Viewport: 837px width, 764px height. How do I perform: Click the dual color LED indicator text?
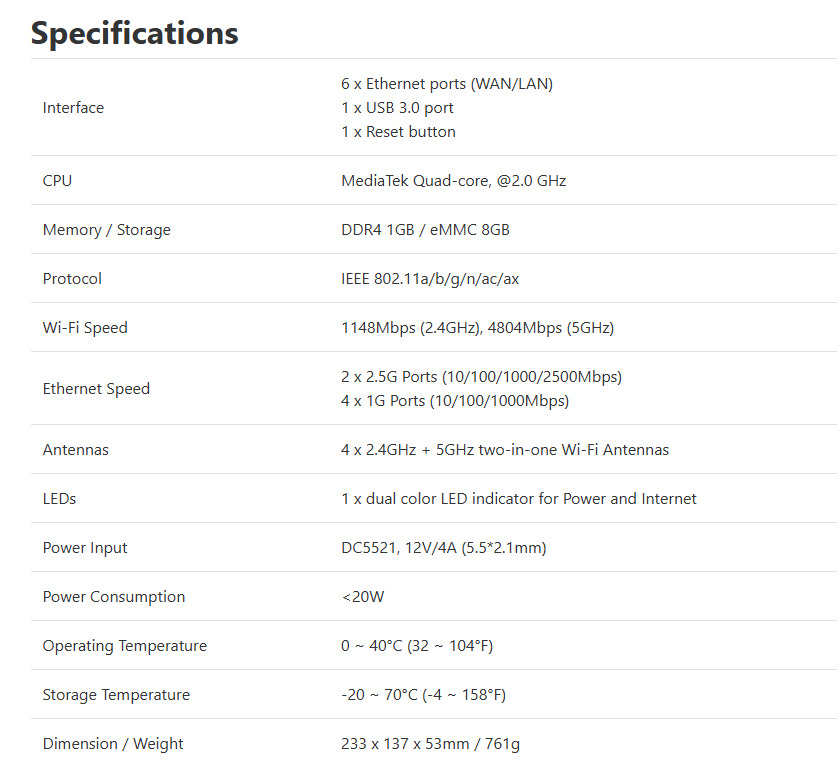click(518, 499)
